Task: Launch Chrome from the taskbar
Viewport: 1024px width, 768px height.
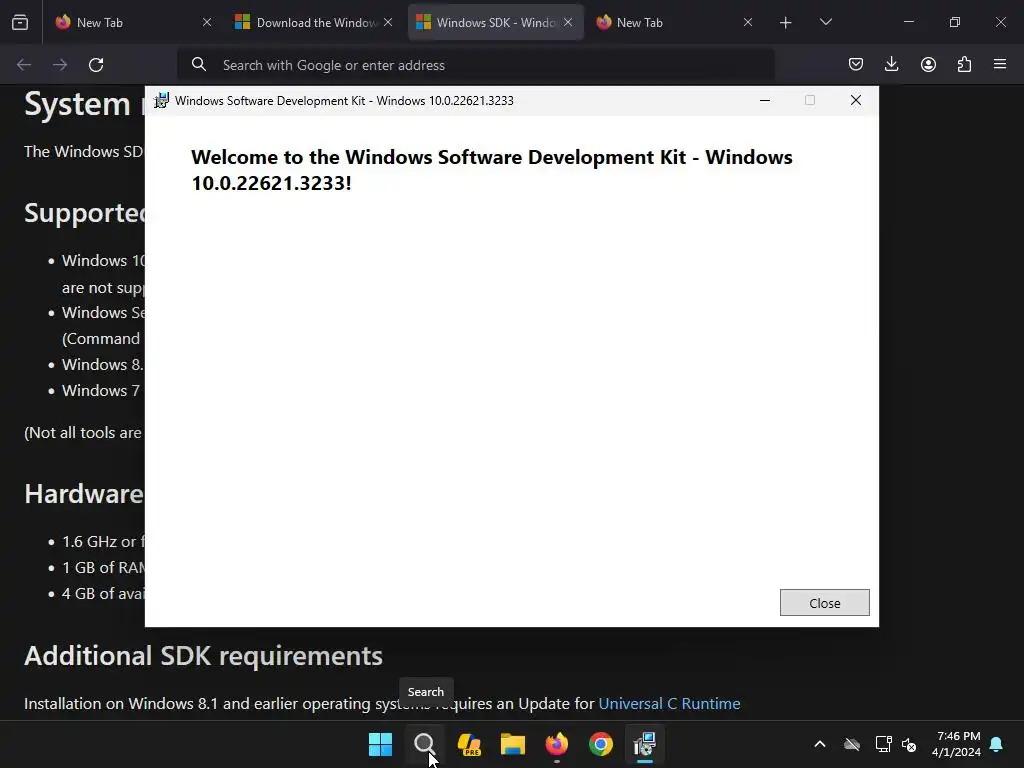Action: [x=601, y=744]
